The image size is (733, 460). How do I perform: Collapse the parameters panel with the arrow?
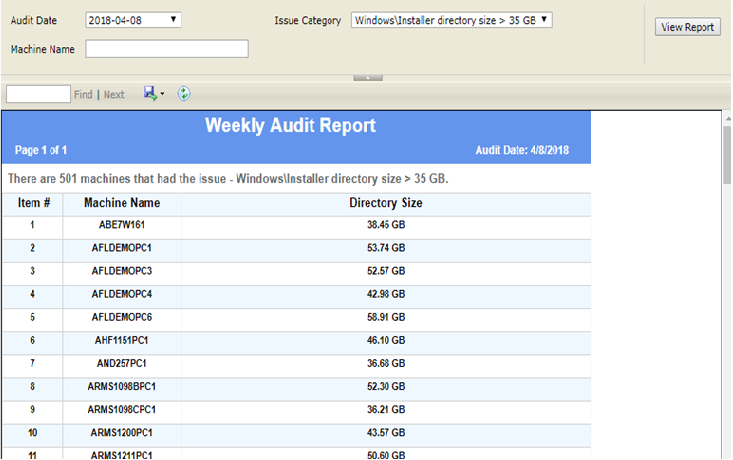(368, 78)
